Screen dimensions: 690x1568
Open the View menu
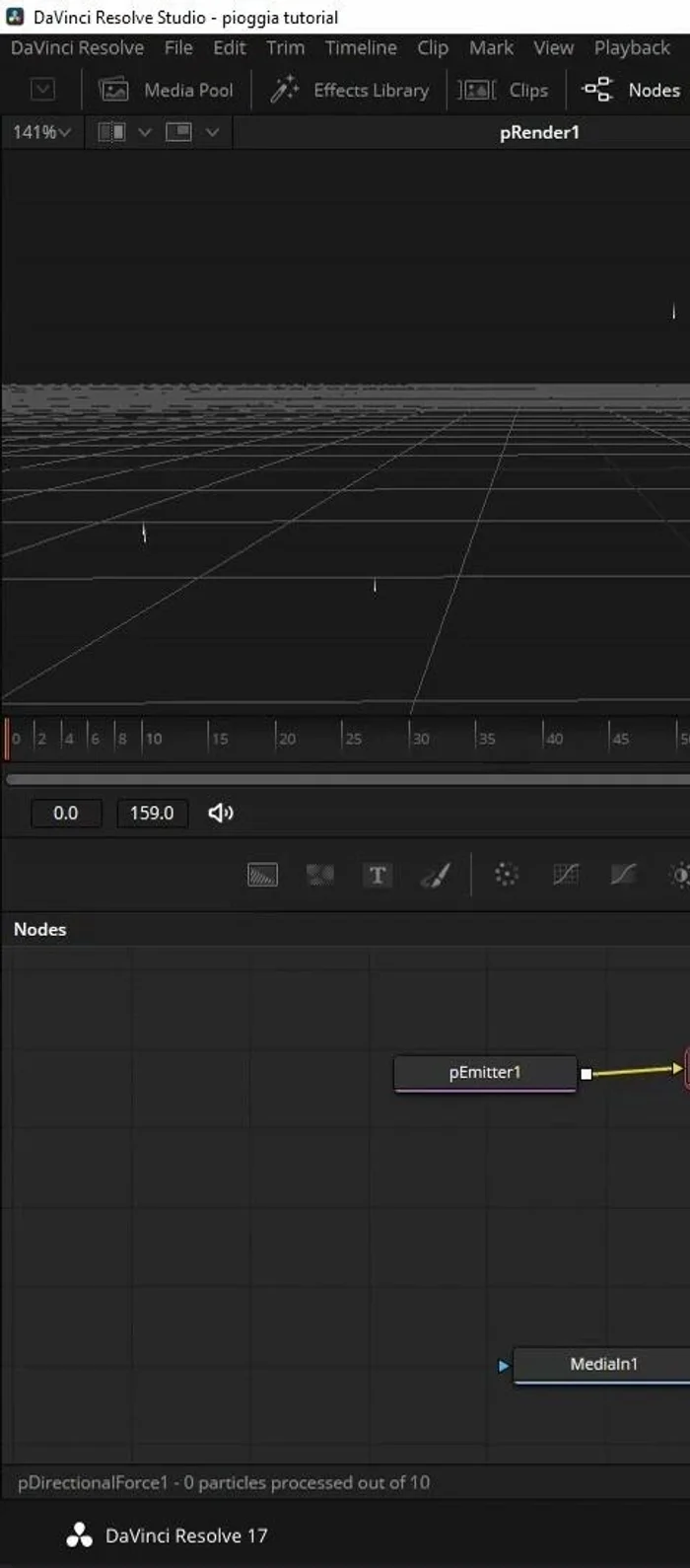pos(553,47)
